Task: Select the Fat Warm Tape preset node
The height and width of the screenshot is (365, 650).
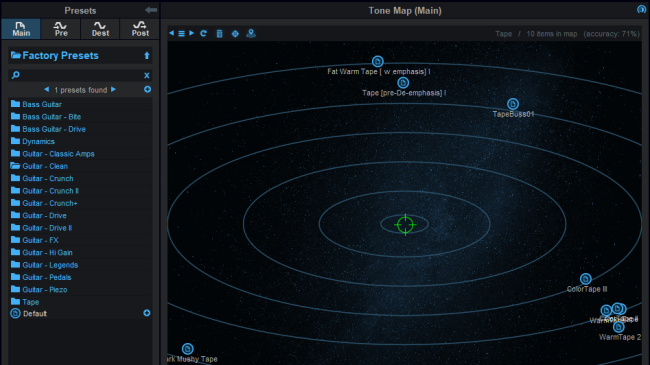Action: click(x=377, y=61)
